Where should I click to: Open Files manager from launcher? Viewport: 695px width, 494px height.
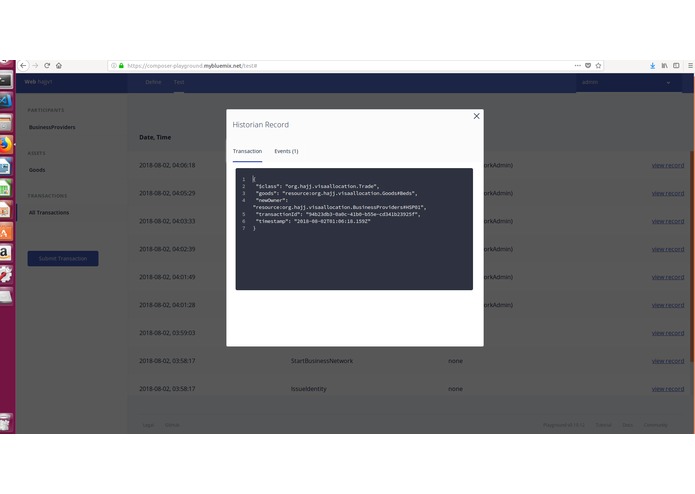6,123
